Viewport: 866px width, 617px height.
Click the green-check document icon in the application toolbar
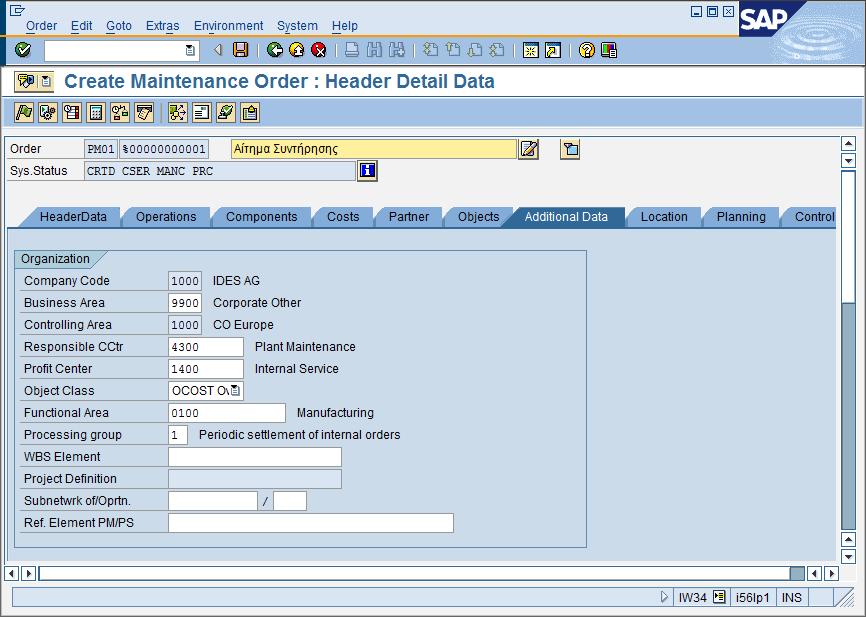226,113
